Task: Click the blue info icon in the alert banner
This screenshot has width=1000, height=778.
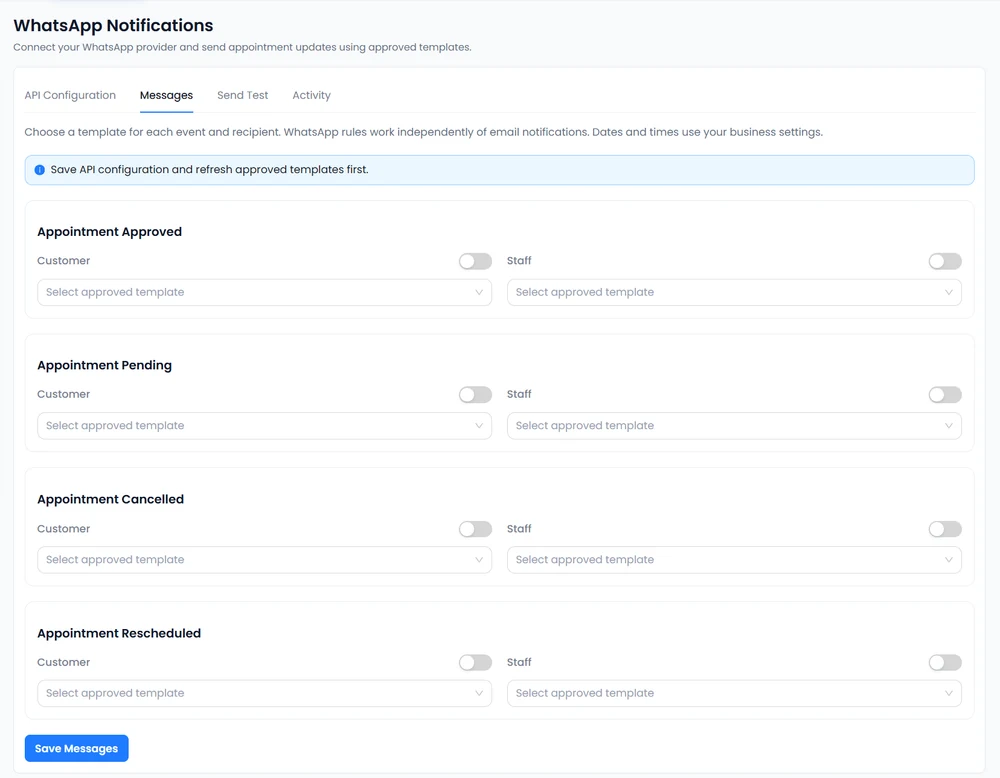Action: tap(40, 170)
